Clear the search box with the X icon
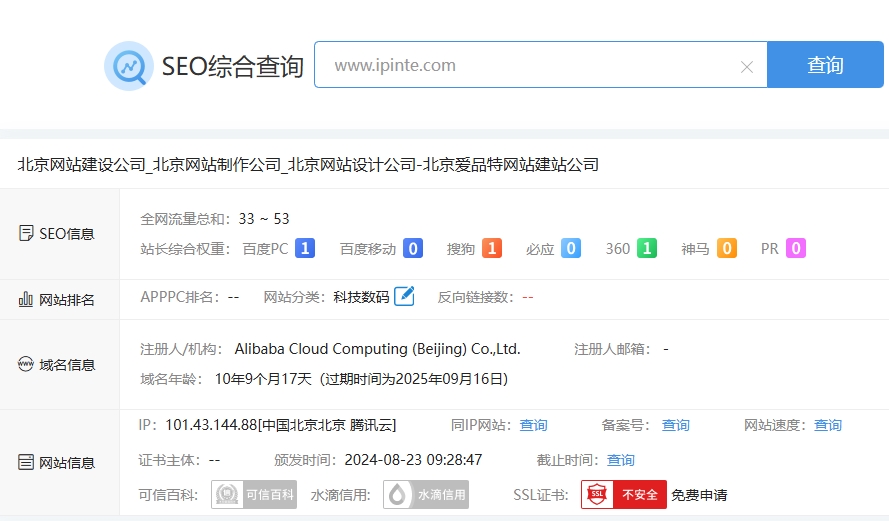Image resolution: width=889 pixels, height=521 pixels. pyautogui.click(x=746, y=67)
